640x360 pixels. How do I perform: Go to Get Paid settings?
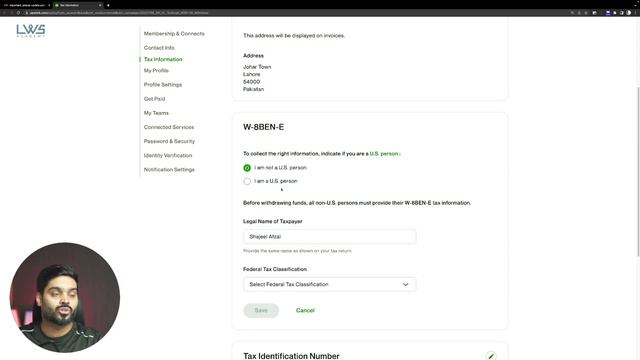point(154,99)
